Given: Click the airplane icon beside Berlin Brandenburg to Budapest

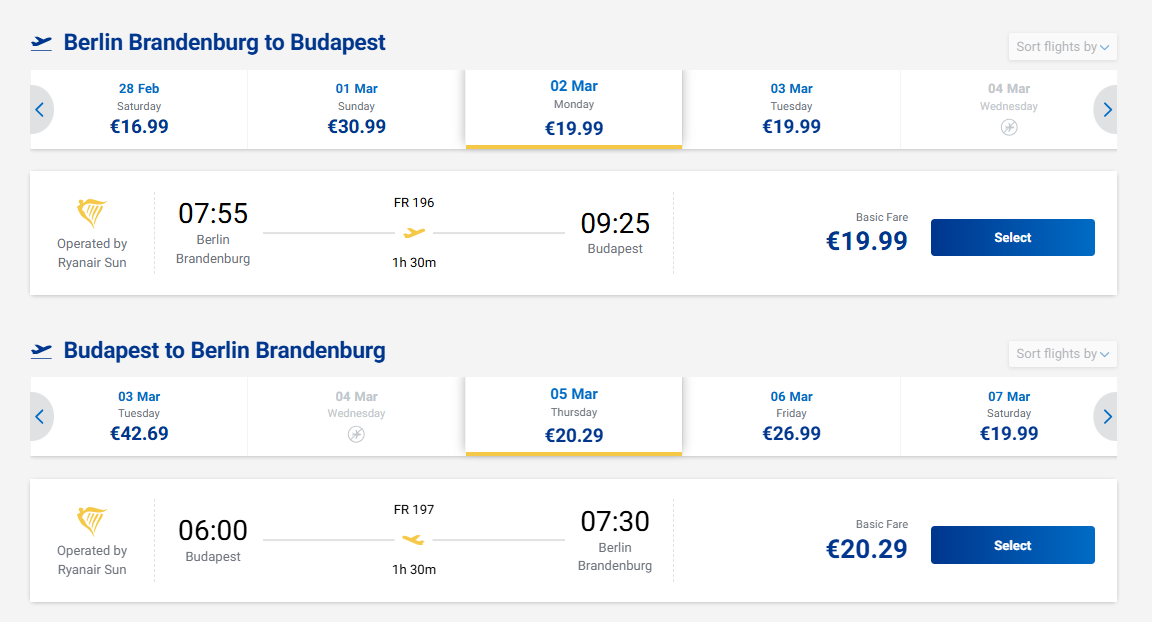Looking at the screenshot, I should point(41,43).
